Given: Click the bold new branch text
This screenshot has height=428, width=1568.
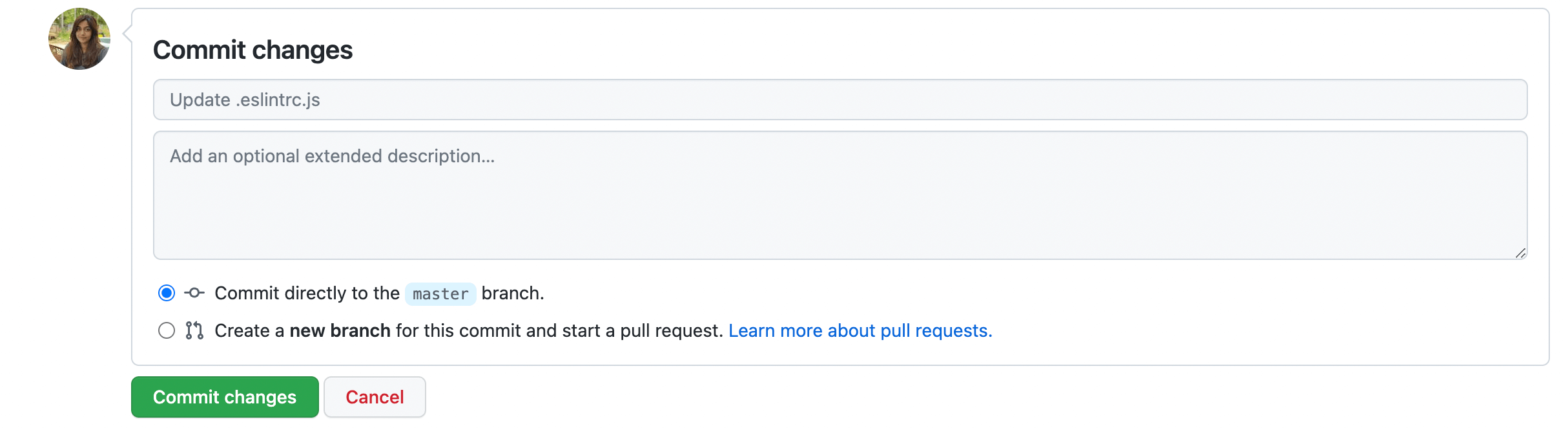Looking at the screenshot, I should (340, 330).
